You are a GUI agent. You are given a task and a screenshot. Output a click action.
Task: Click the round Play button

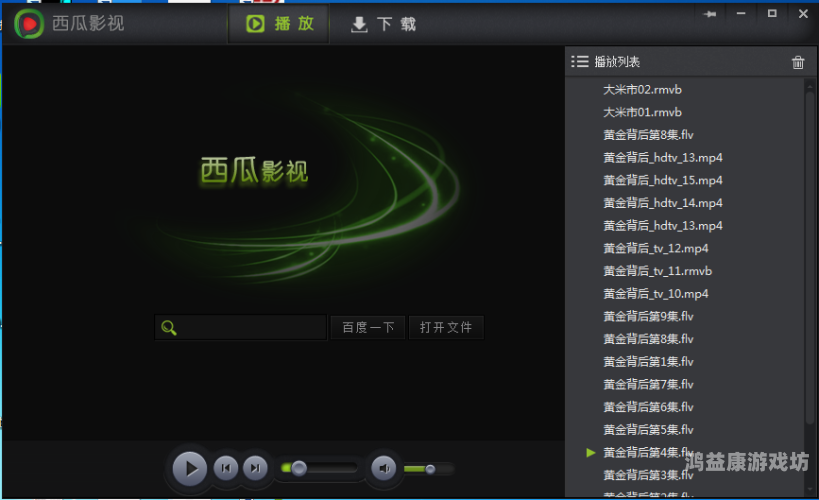[x=189, y=467]
